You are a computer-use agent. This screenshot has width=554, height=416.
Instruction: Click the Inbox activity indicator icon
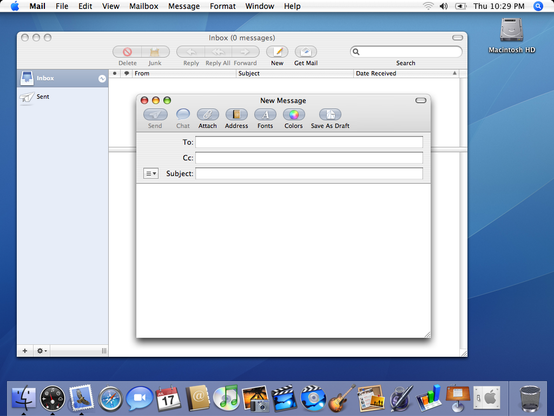[102, 78]
